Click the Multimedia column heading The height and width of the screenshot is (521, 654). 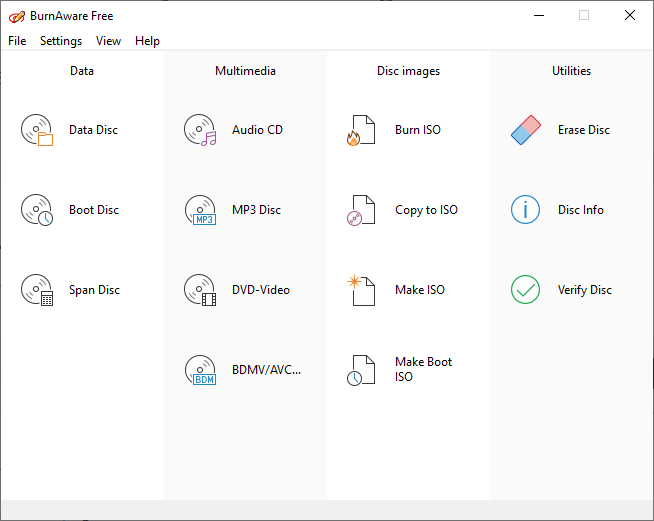[x=245, y=71]
